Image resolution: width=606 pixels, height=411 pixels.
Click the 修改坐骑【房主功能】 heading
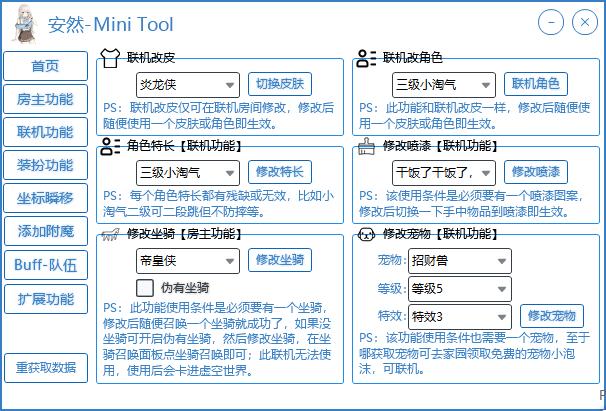(185, 234)
